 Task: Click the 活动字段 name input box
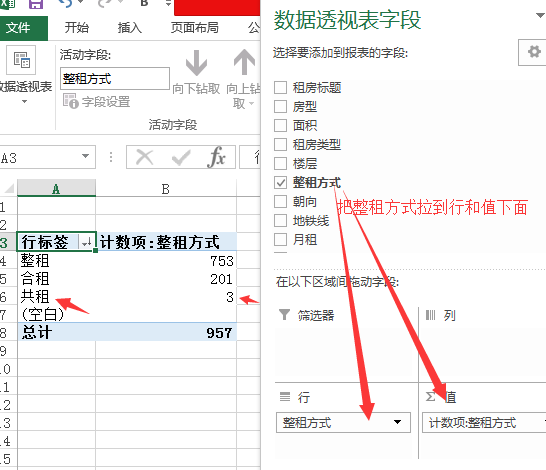click(x=115, y=79)
